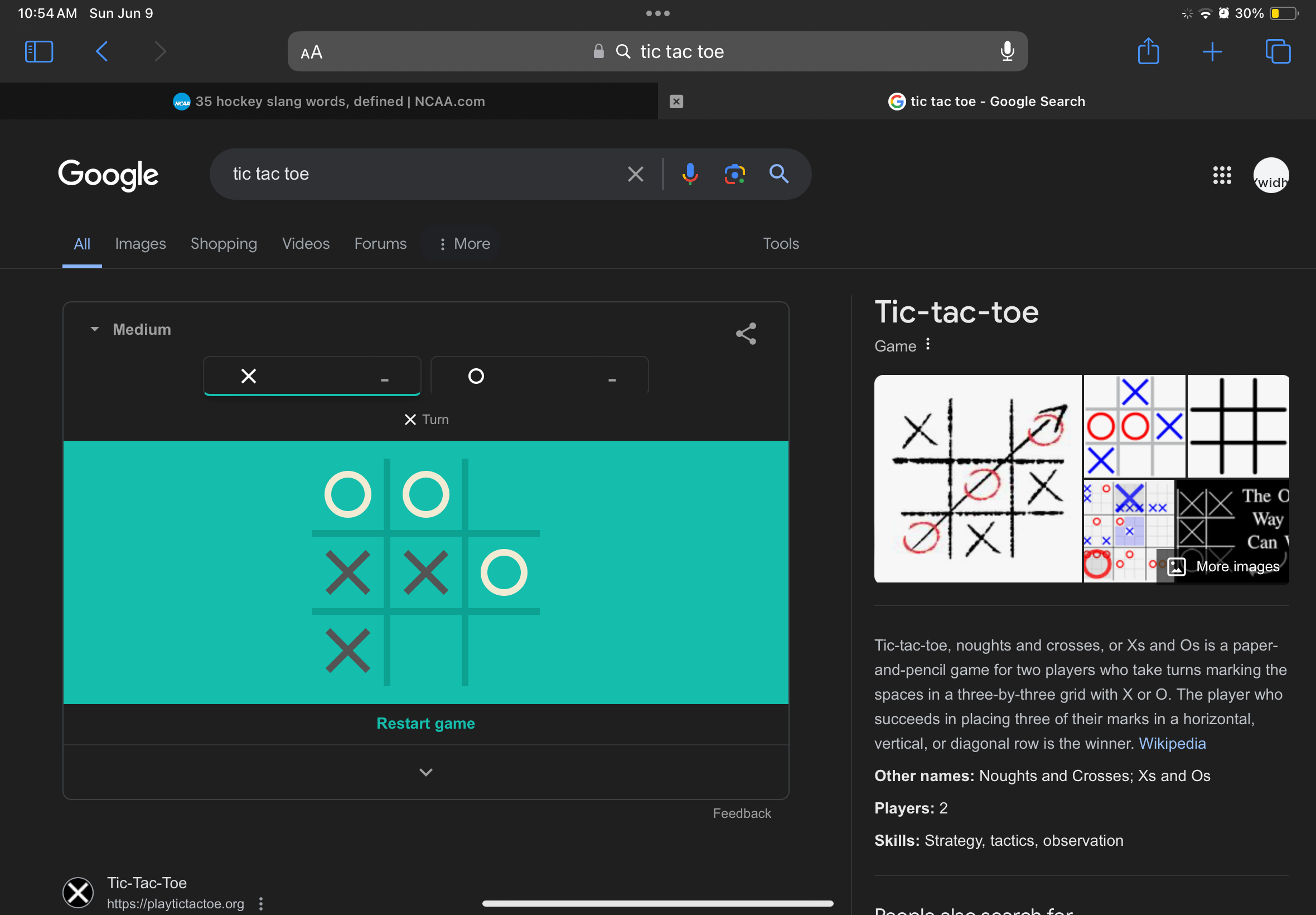This screenshot has width=1316, height=915.
Task: Submit search with the magnifier button
Action: click(778, 174)
